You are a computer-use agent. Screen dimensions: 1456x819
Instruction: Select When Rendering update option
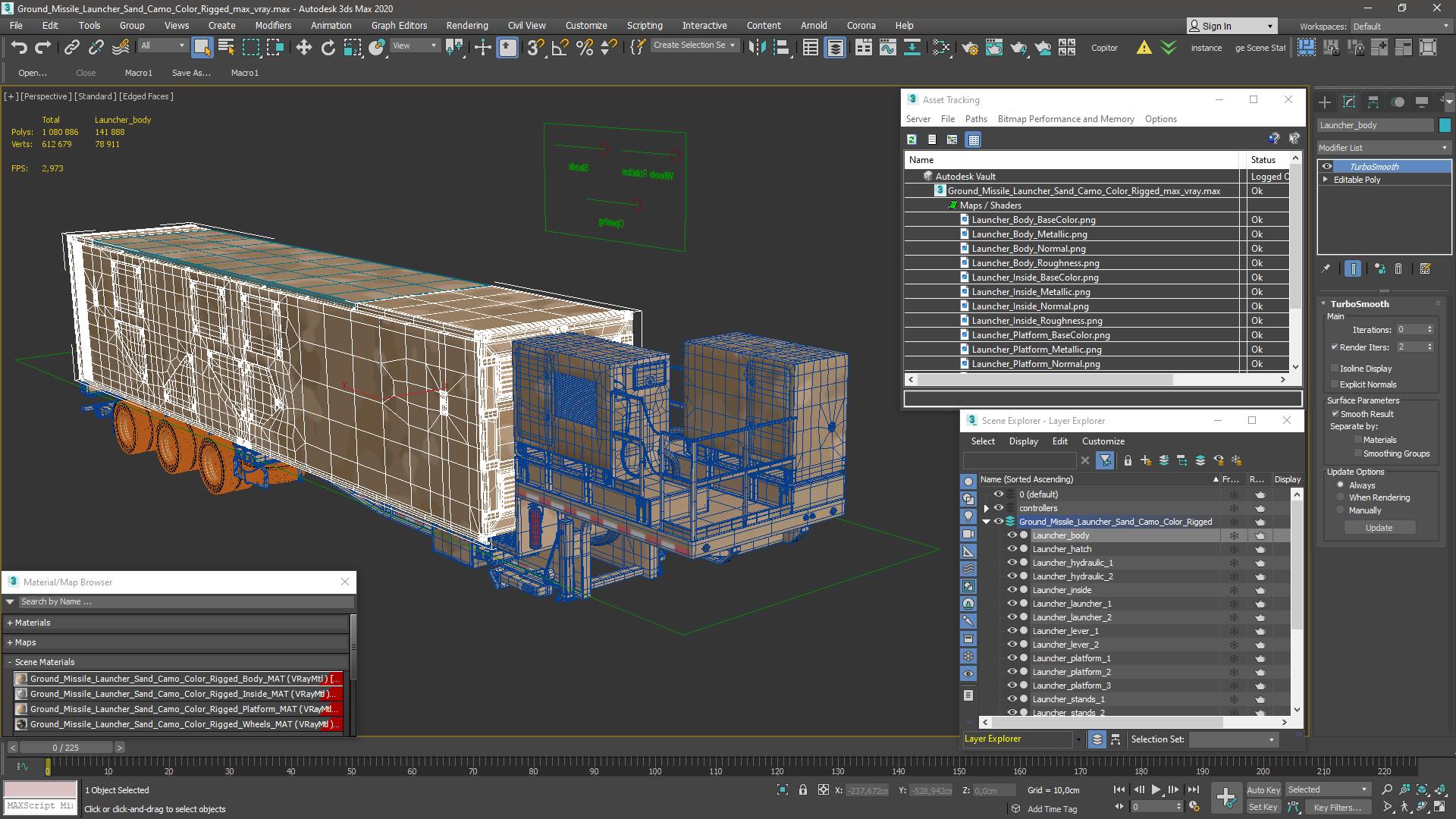(1341, 497)
